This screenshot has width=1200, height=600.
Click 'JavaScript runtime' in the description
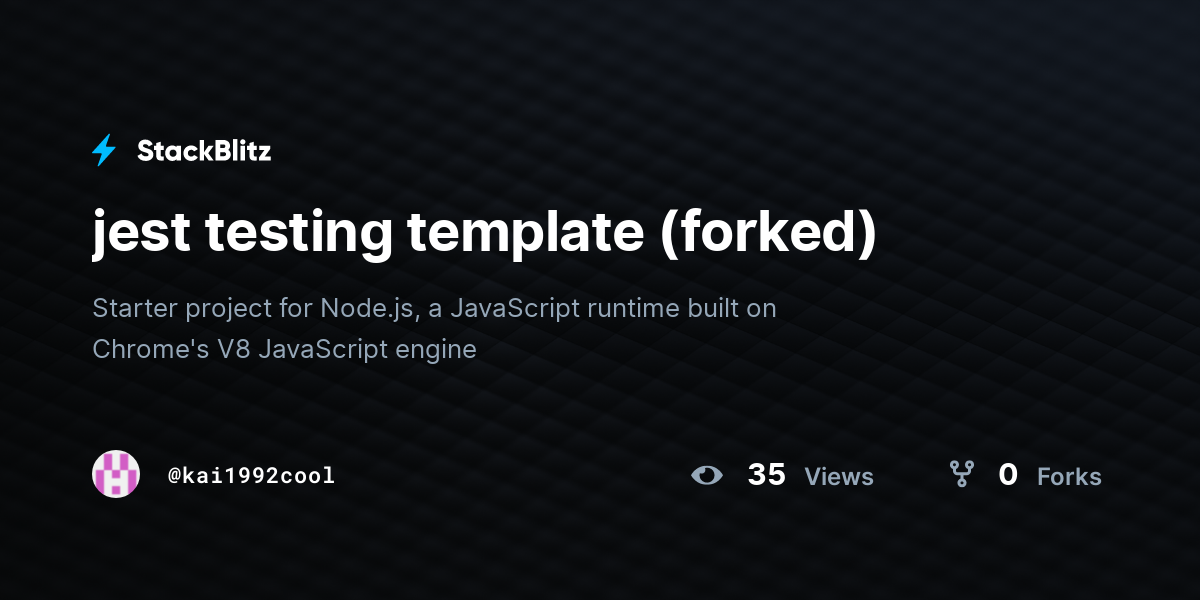tap(564, 309)
